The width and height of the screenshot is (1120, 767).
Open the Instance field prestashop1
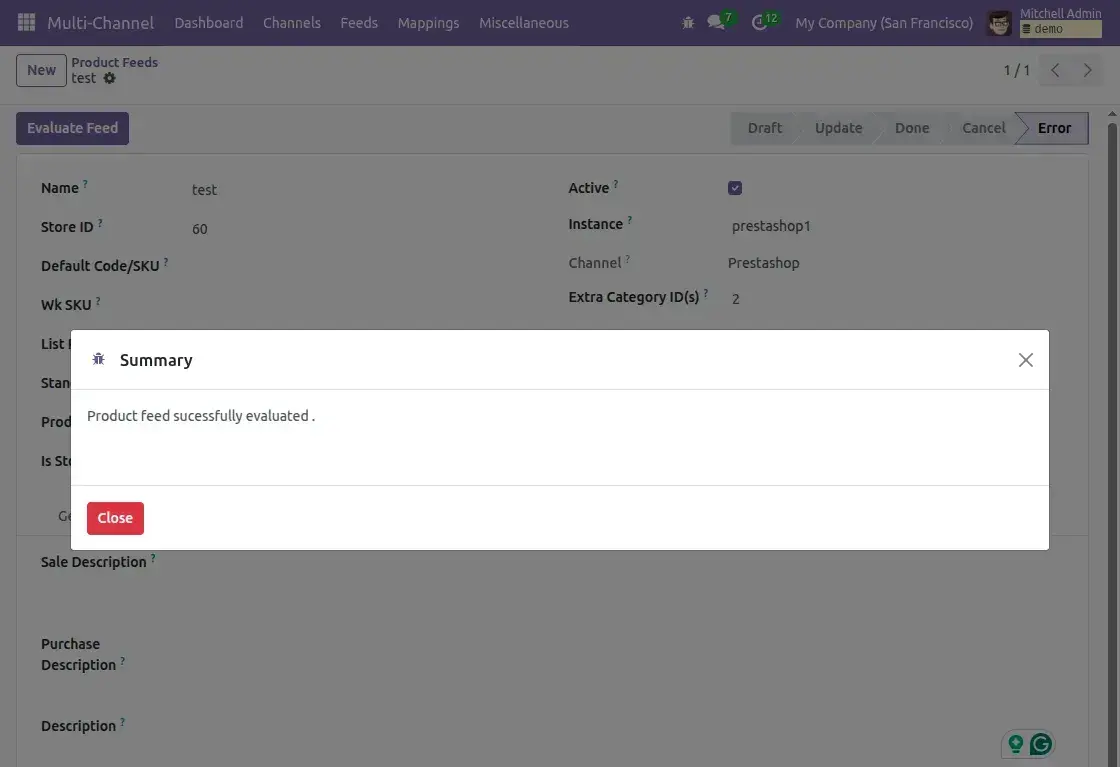coord(771,226)
